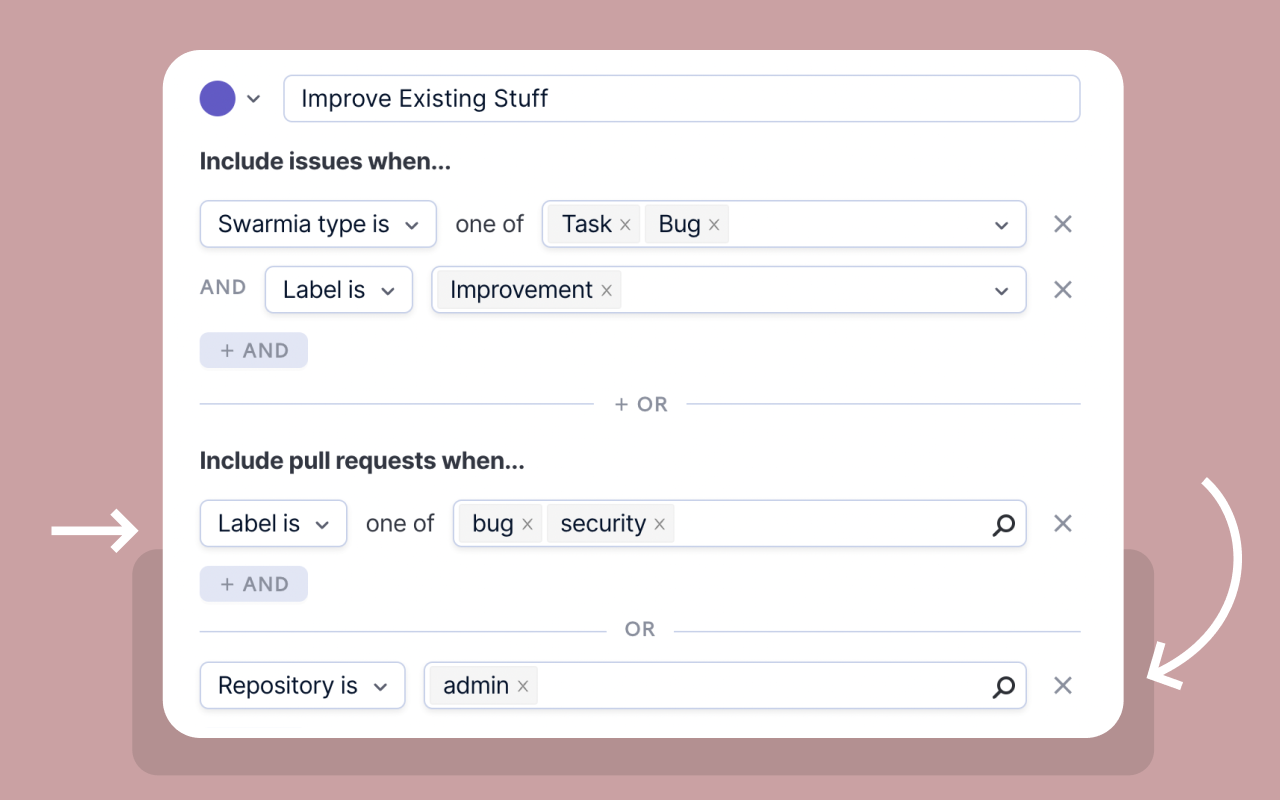1280x800 pixels.
Task: Add an OR group for issues
Action: (x=640, y=404)
